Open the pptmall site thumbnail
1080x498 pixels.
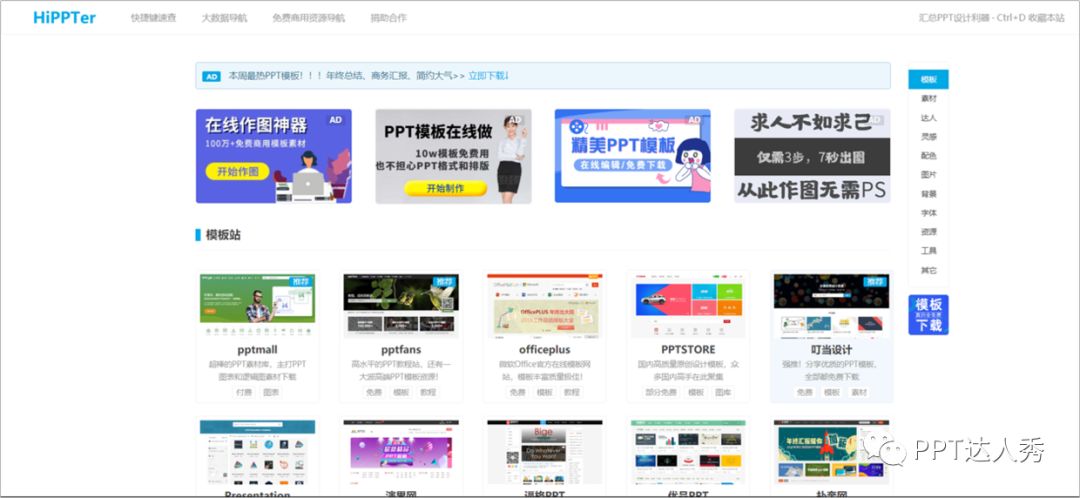[x=258, y=306]
